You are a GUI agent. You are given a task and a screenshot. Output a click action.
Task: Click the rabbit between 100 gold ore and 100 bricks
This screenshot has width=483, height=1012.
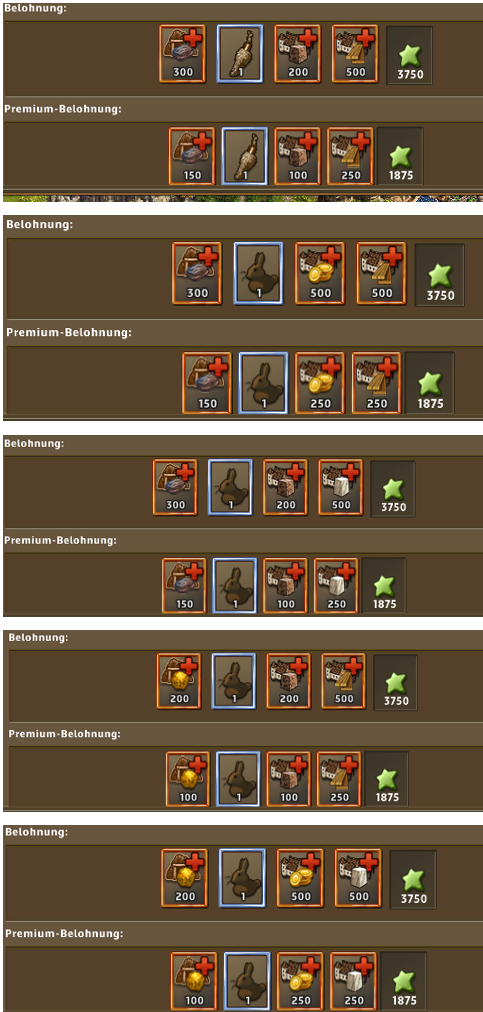click(238, 779)
